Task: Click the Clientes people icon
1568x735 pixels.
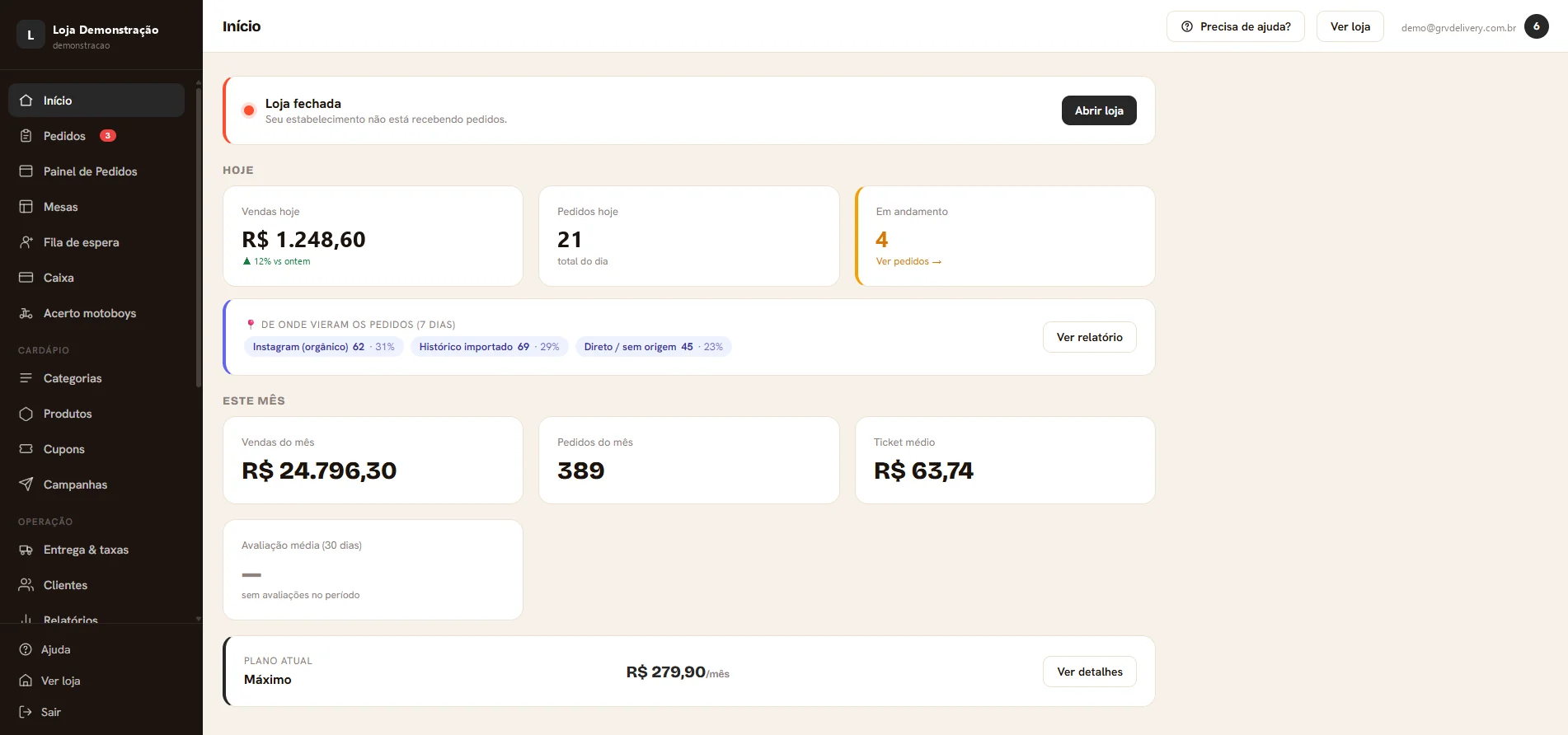Action: (x=26, y=585)
